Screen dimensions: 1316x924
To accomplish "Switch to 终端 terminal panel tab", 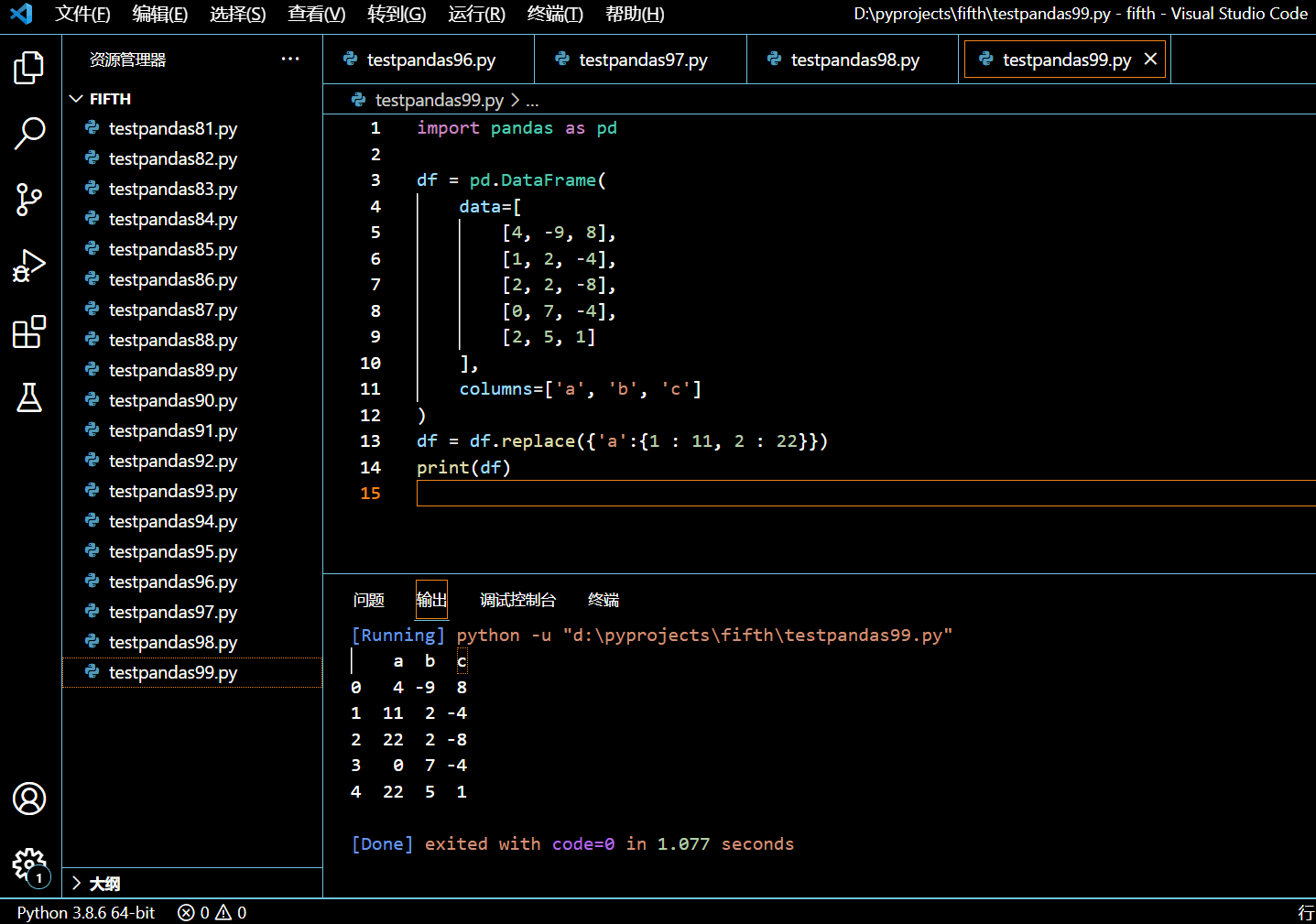I will pyautogui.click(x=603, y=600).
